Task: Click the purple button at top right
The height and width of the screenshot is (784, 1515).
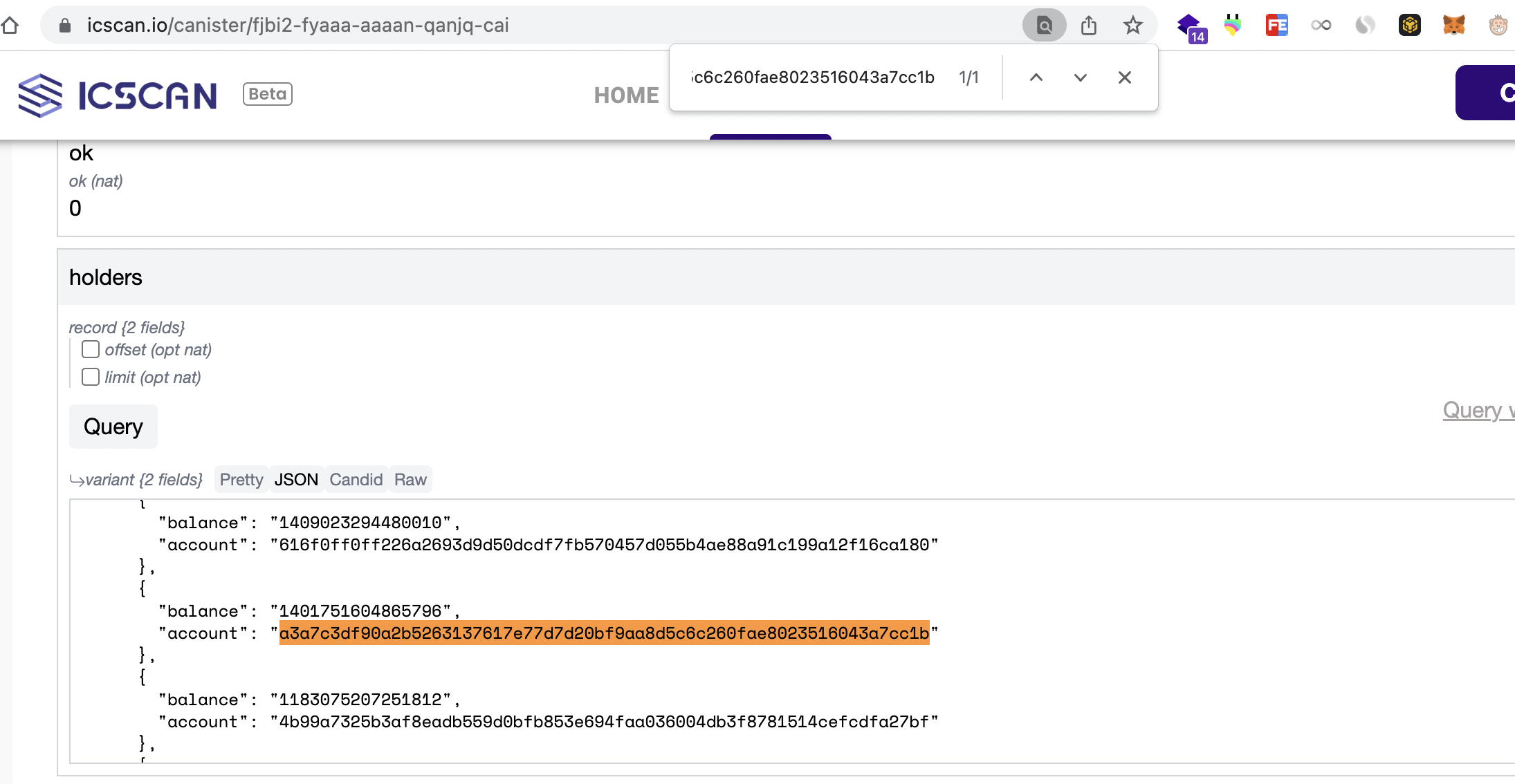Action: (x=1485, y=93)
